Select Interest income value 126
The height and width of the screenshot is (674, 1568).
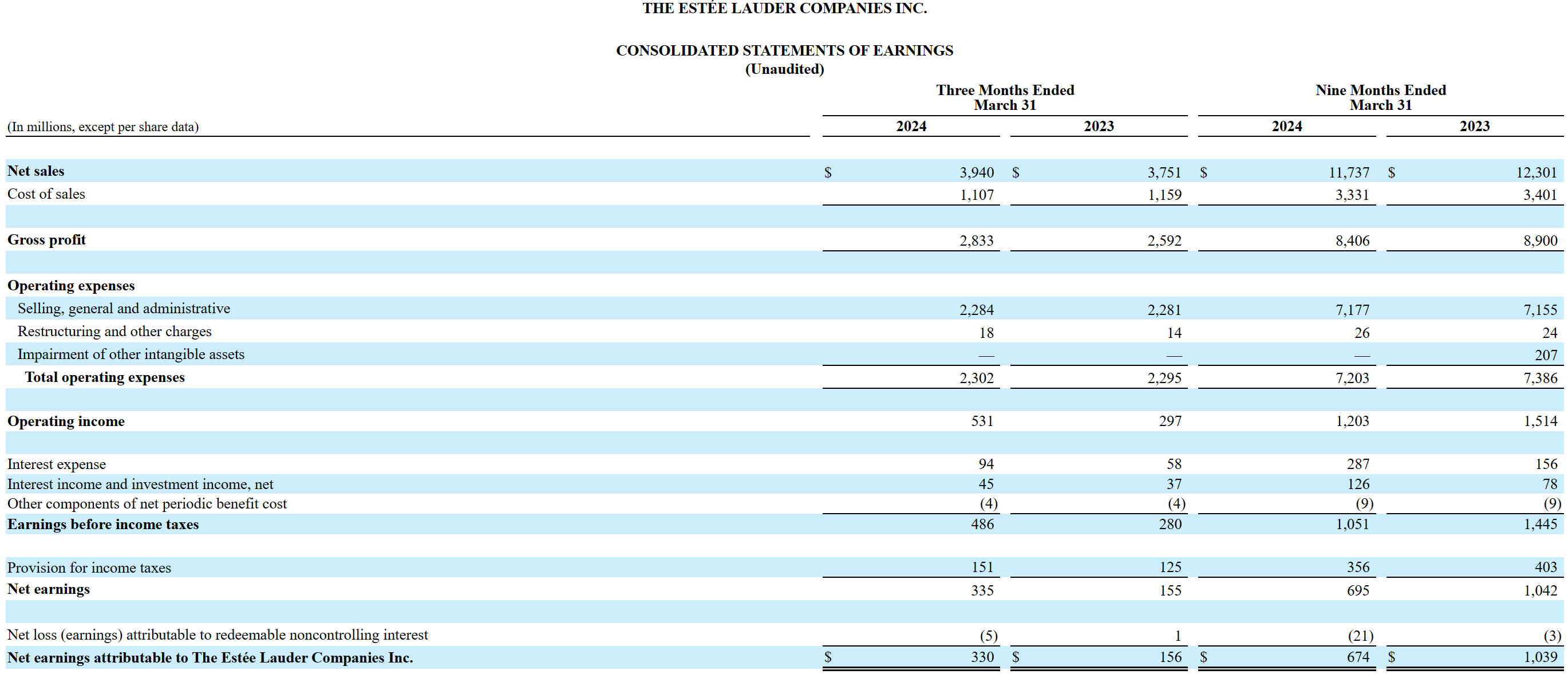click(x=1358, y=484)
